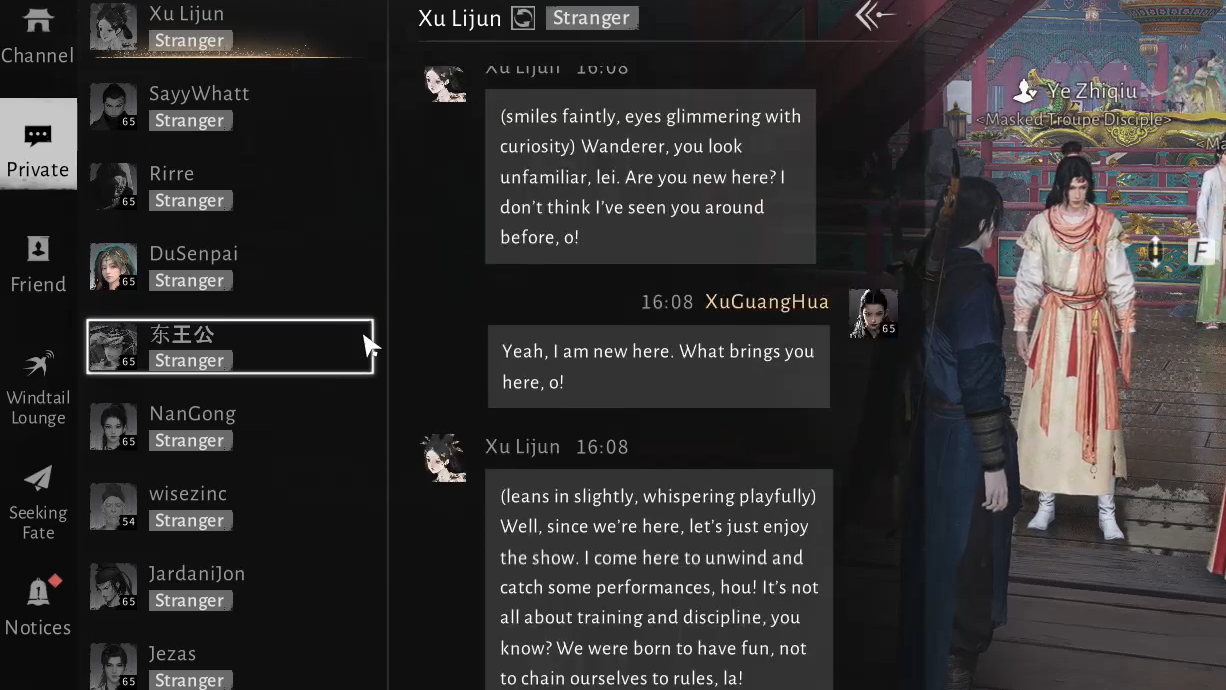Select the Private messages tab
Screen dimensions: 1226x690
[x=38, y=149]
